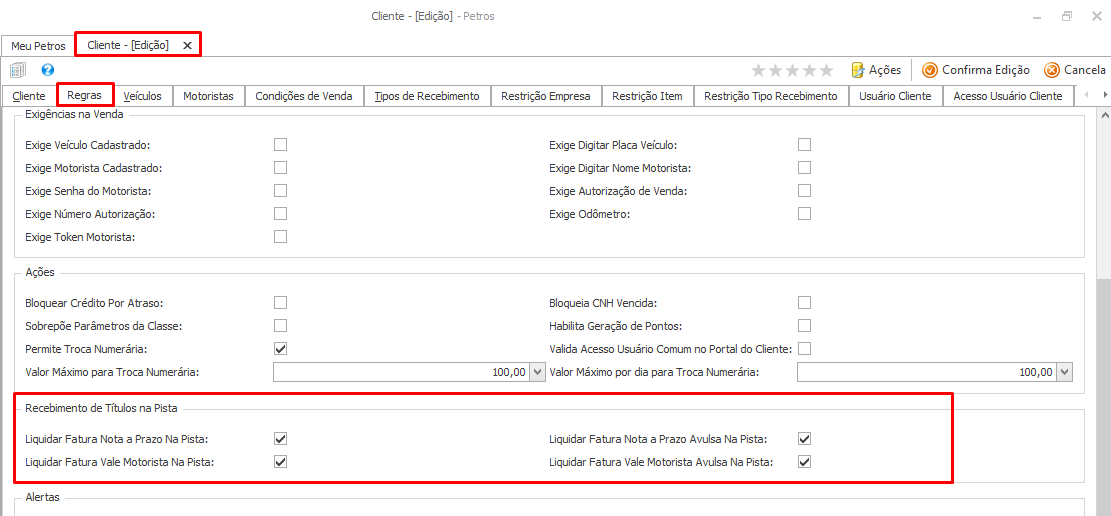Rate with the fifth favorite star
This screenshot has width=1111, height=516.
pyautogui.click(x=827, y=69)
